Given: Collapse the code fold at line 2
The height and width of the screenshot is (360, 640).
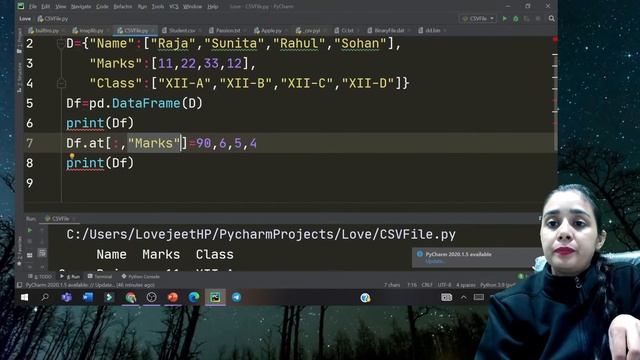Looking at the screenshot, I should [61, 43].
